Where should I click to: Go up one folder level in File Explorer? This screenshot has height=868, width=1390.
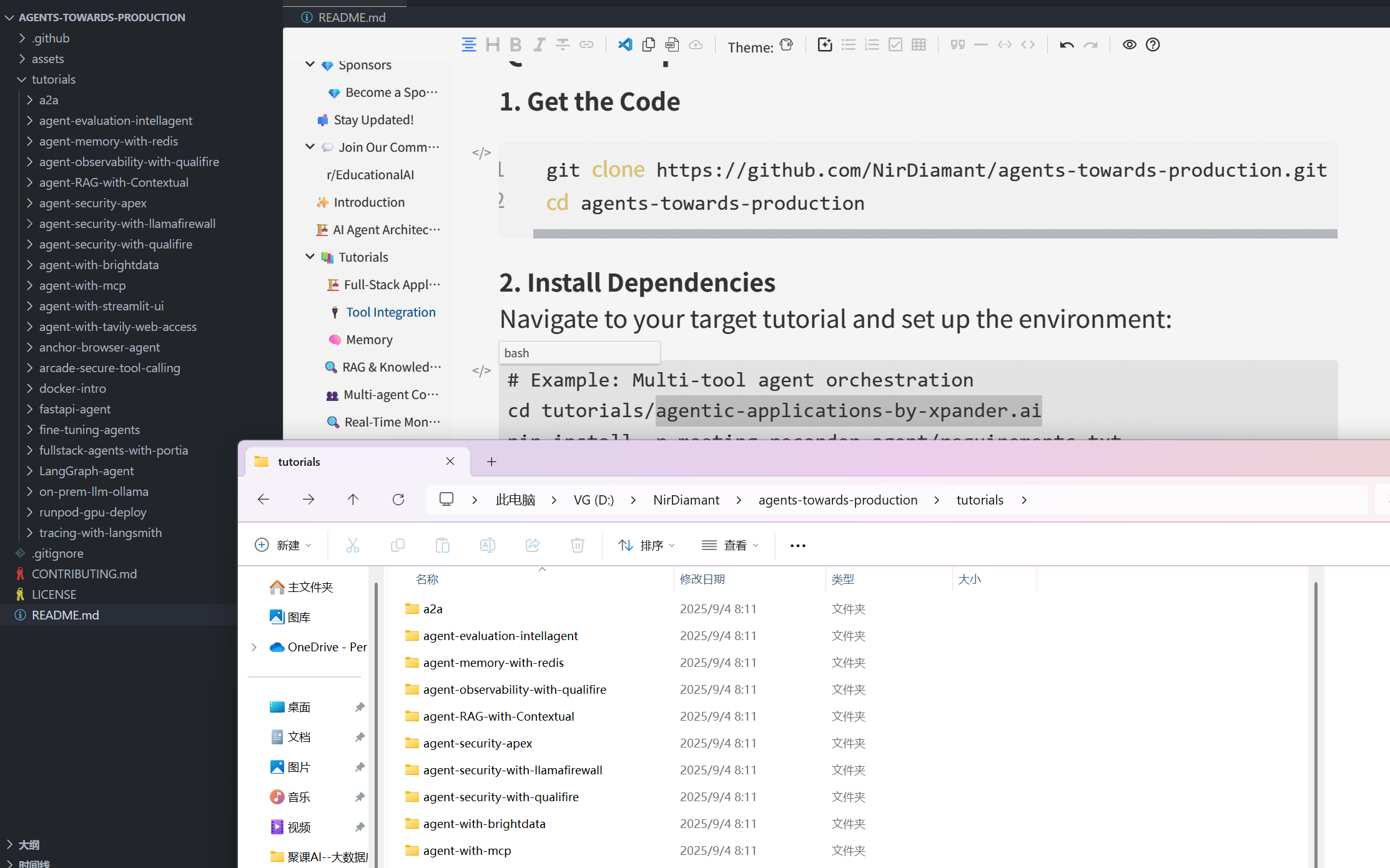click(353, 500)
